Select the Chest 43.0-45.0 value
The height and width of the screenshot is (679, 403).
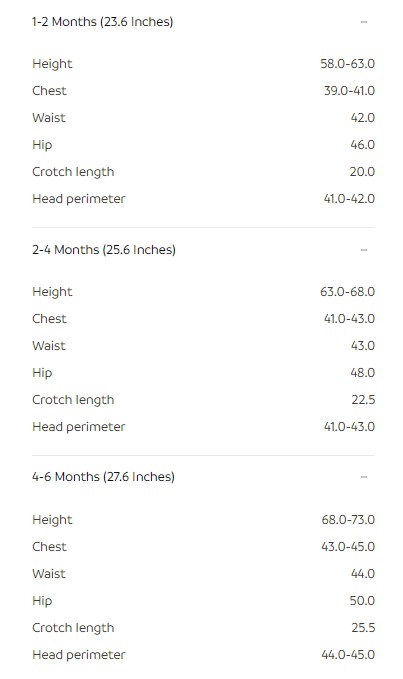coord(348,547)
